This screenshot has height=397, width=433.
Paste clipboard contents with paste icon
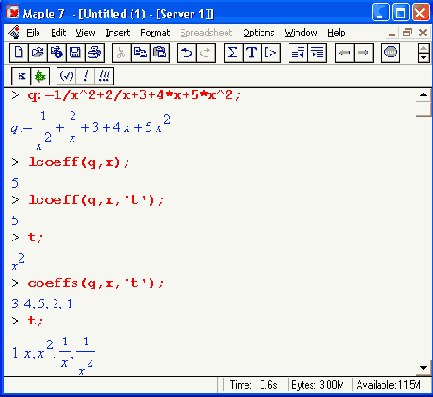160,53
